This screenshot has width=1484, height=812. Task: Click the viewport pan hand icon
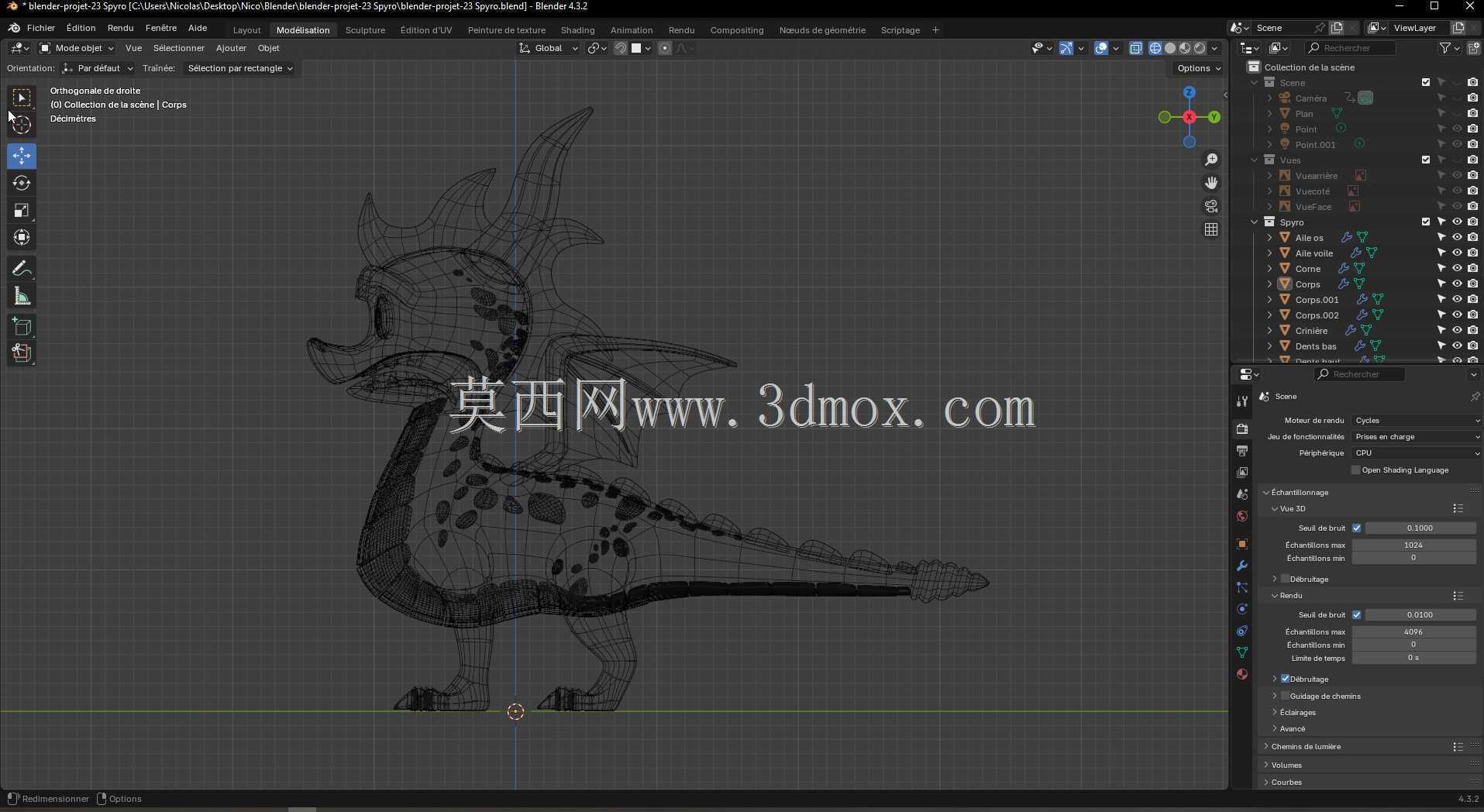pos(1211,183)
